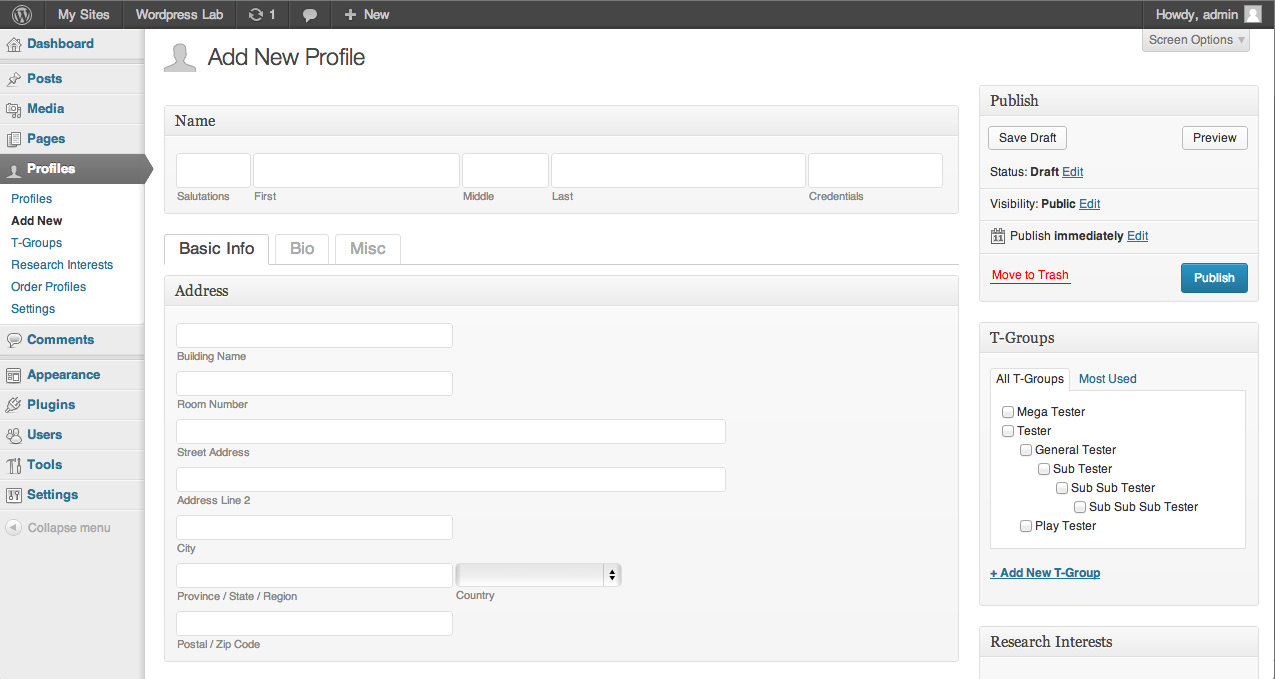The height and width of the screenshot is (679, 1275).
Task: Check the Sub Sub Sub Tester box
Action: pyautogui.click(x=1080, y=507)
